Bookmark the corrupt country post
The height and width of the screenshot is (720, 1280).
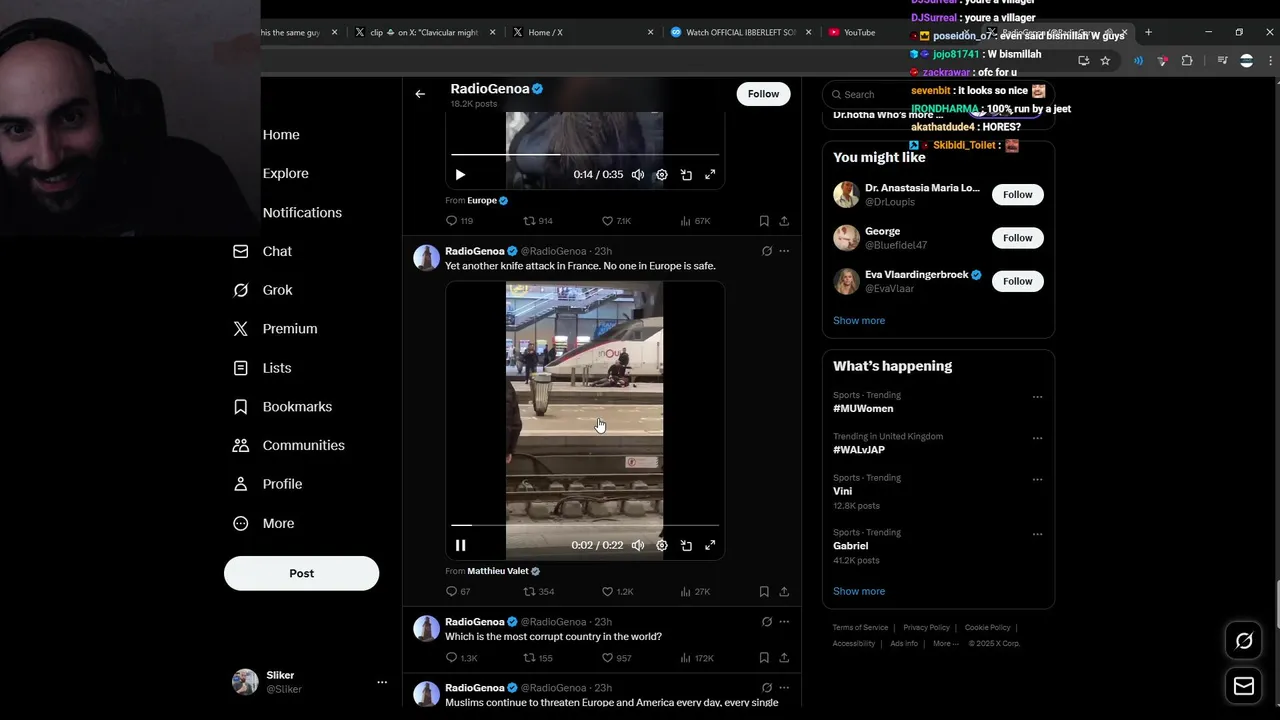764,658
